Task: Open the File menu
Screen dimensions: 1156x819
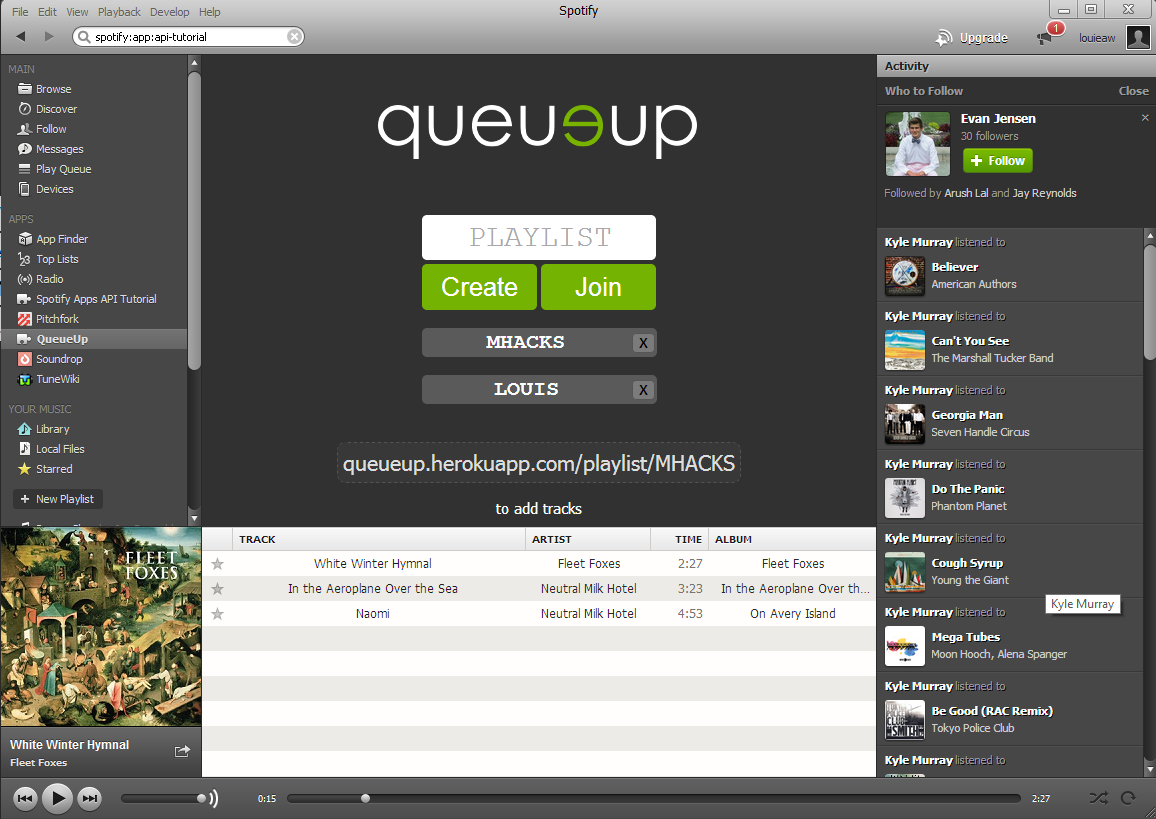Action: click(20, 12)
